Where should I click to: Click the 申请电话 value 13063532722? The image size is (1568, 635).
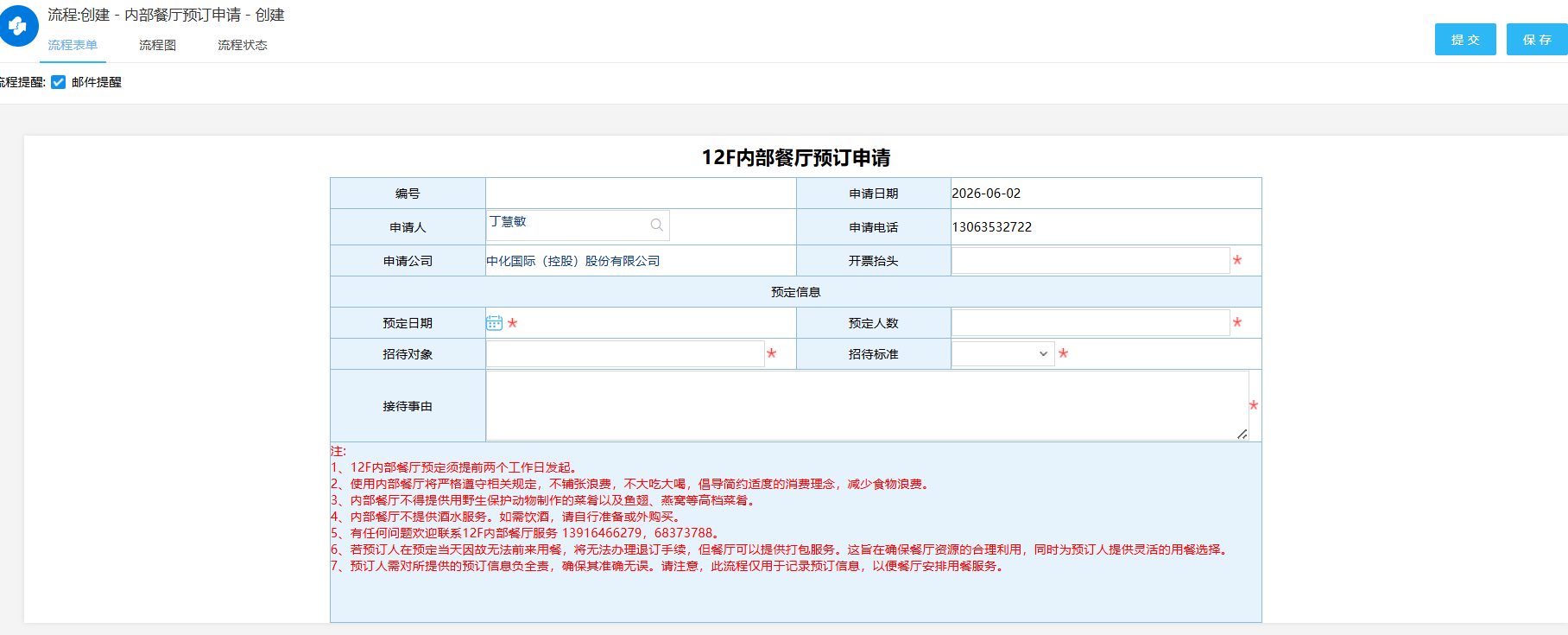992,227
